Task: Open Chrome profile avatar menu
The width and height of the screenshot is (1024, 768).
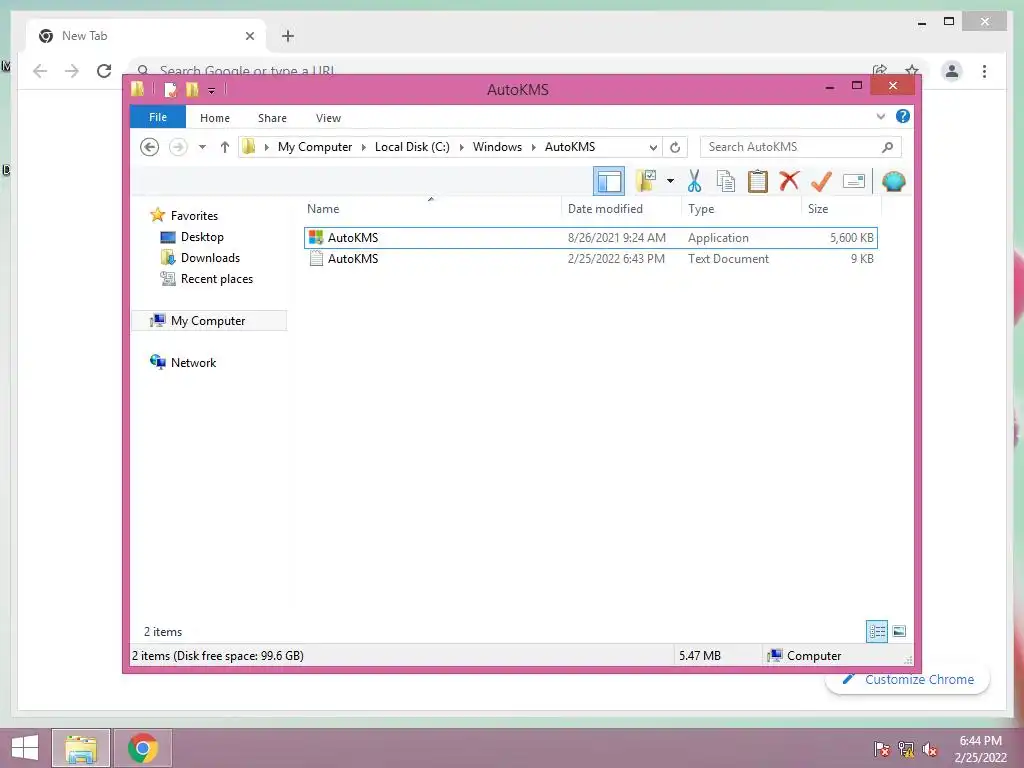Action: coord(952,71)
